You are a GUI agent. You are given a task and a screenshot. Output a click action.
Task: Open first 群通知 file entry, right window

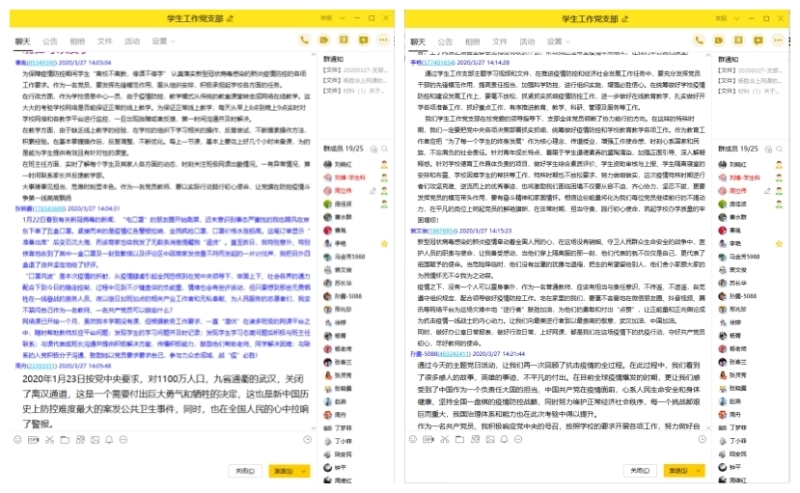(750, 70)
